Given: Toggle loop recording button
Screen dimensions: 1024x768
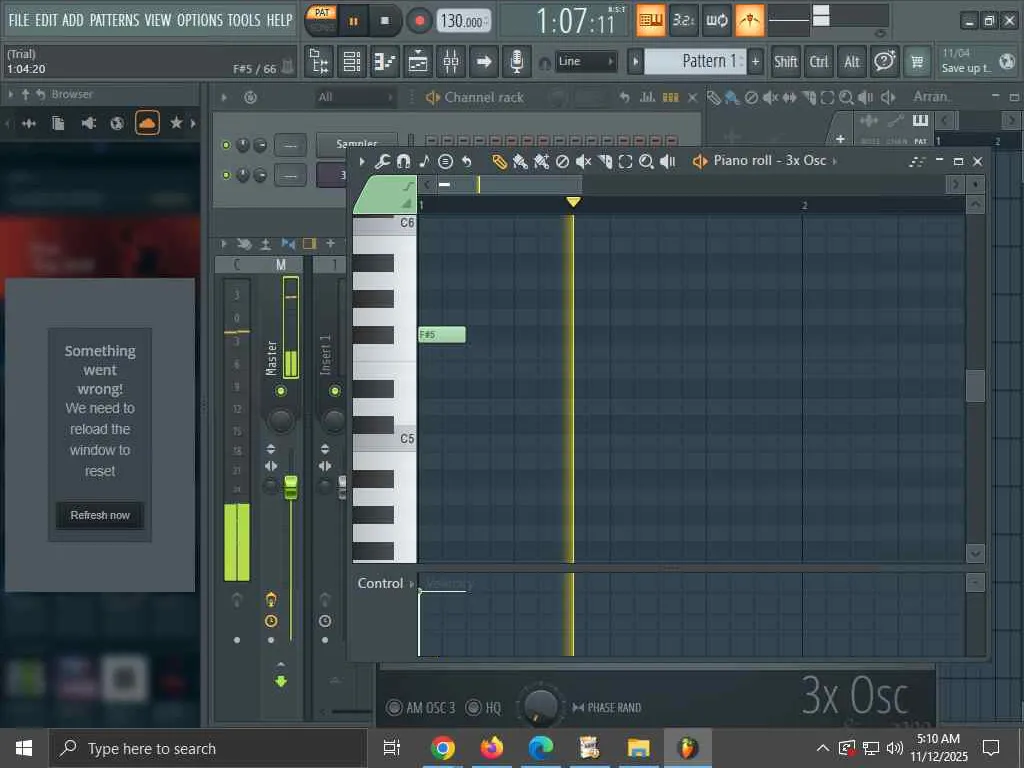Looking at the screenshot, I should click(716, 20).
